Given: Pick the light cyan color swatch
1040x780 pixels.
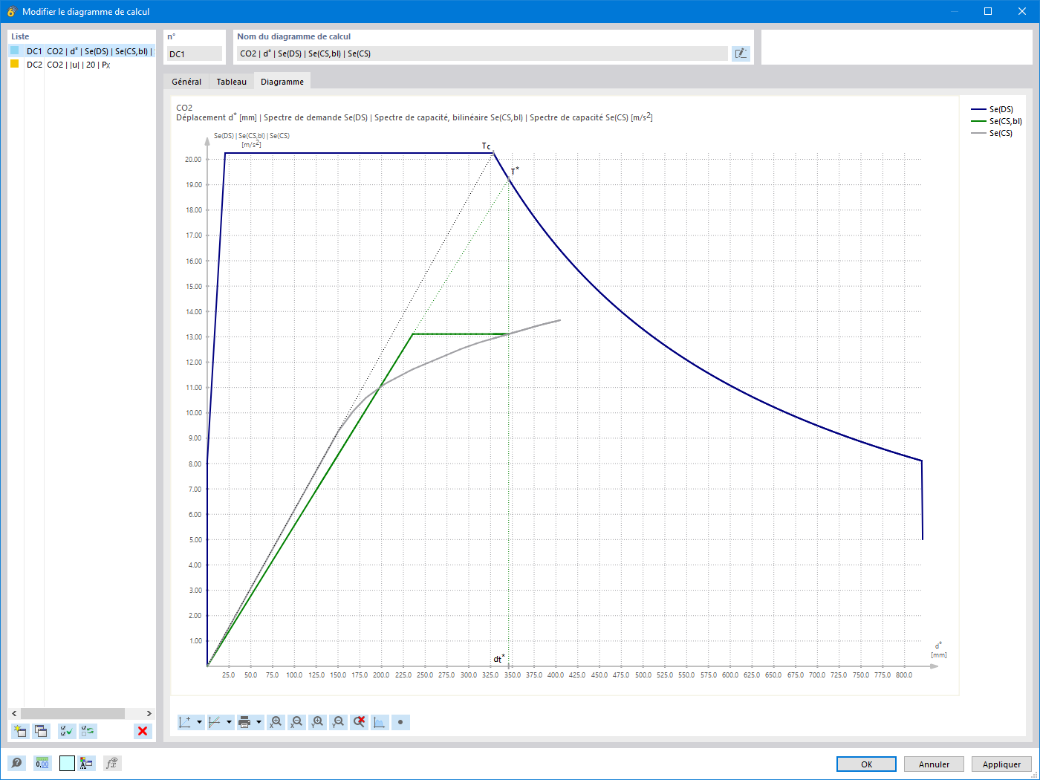Looking at the screenshot, I should pyautogui.click(x=67, y=763).
